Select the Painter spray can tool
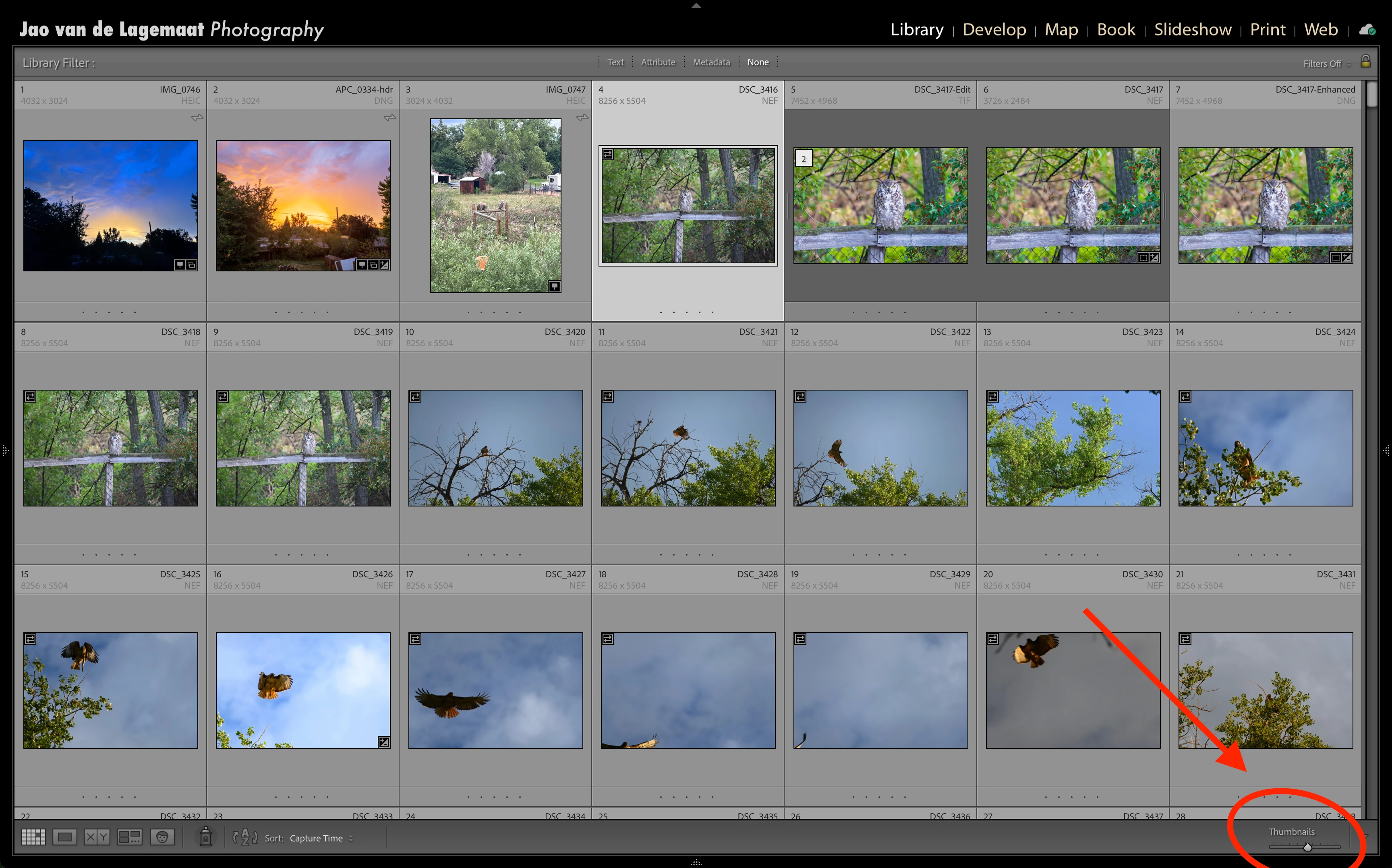Image resolution: width=1392 pixels, height=868 pixels. [x=205, y=837]
